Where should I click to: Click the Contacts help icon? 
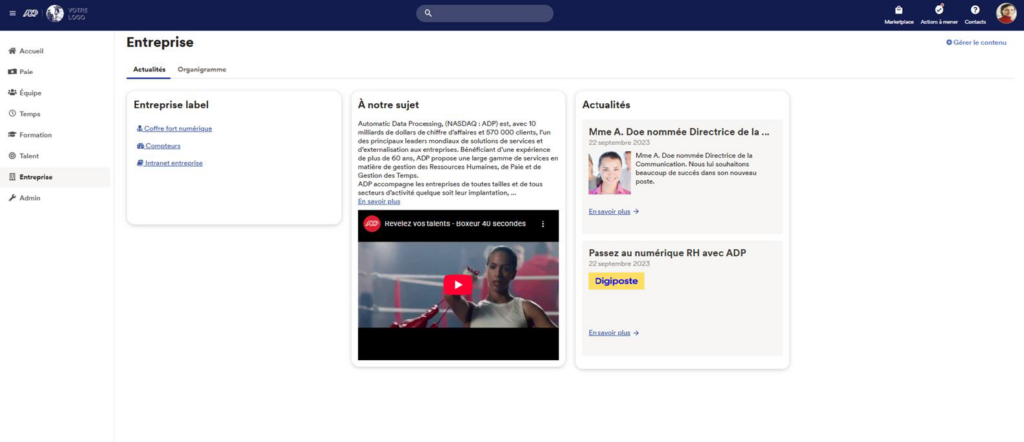[975, 11]
